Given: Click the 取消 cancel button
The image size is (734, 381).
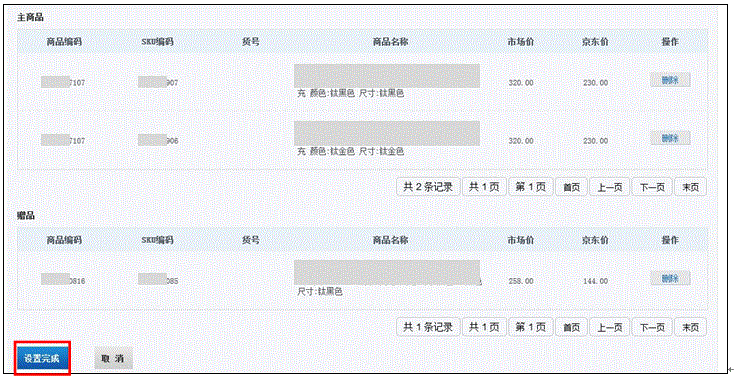Looking at the screenshot, I should tap(113, 359).
